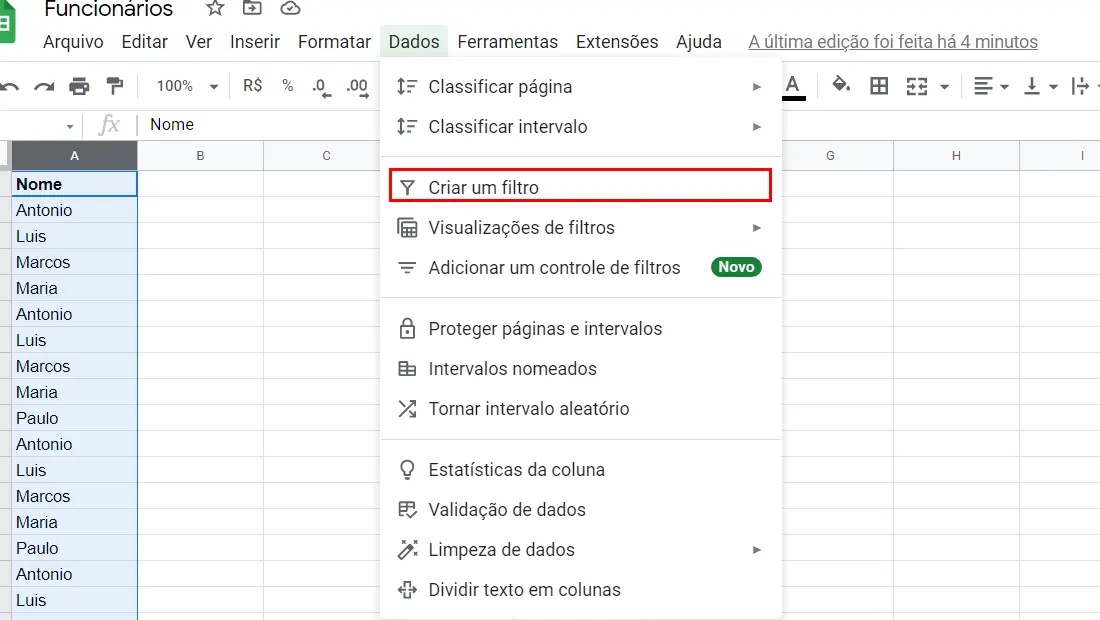
Task: Select column G header
Action: (830, 156)
